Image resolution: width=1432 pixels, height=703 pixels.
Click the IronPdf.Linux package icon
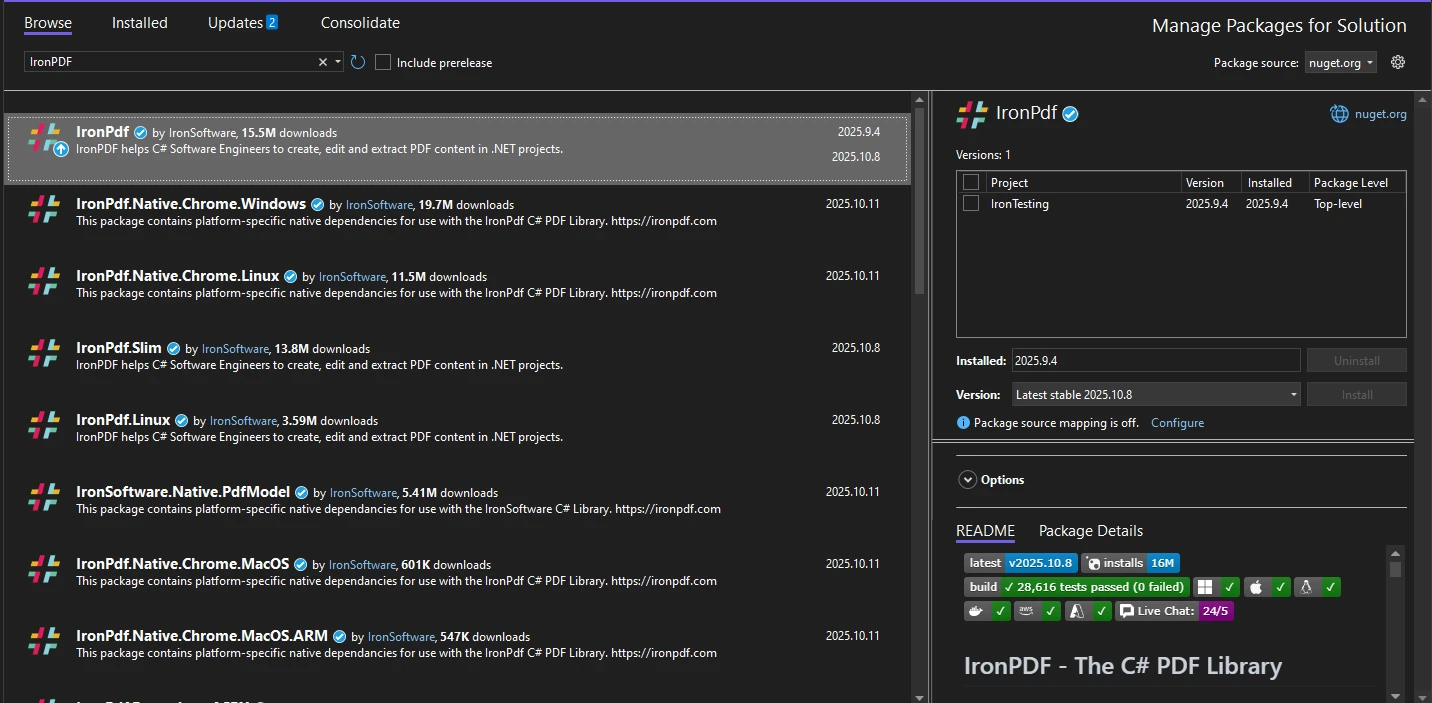pyautogui.click(x=44, y=425)
